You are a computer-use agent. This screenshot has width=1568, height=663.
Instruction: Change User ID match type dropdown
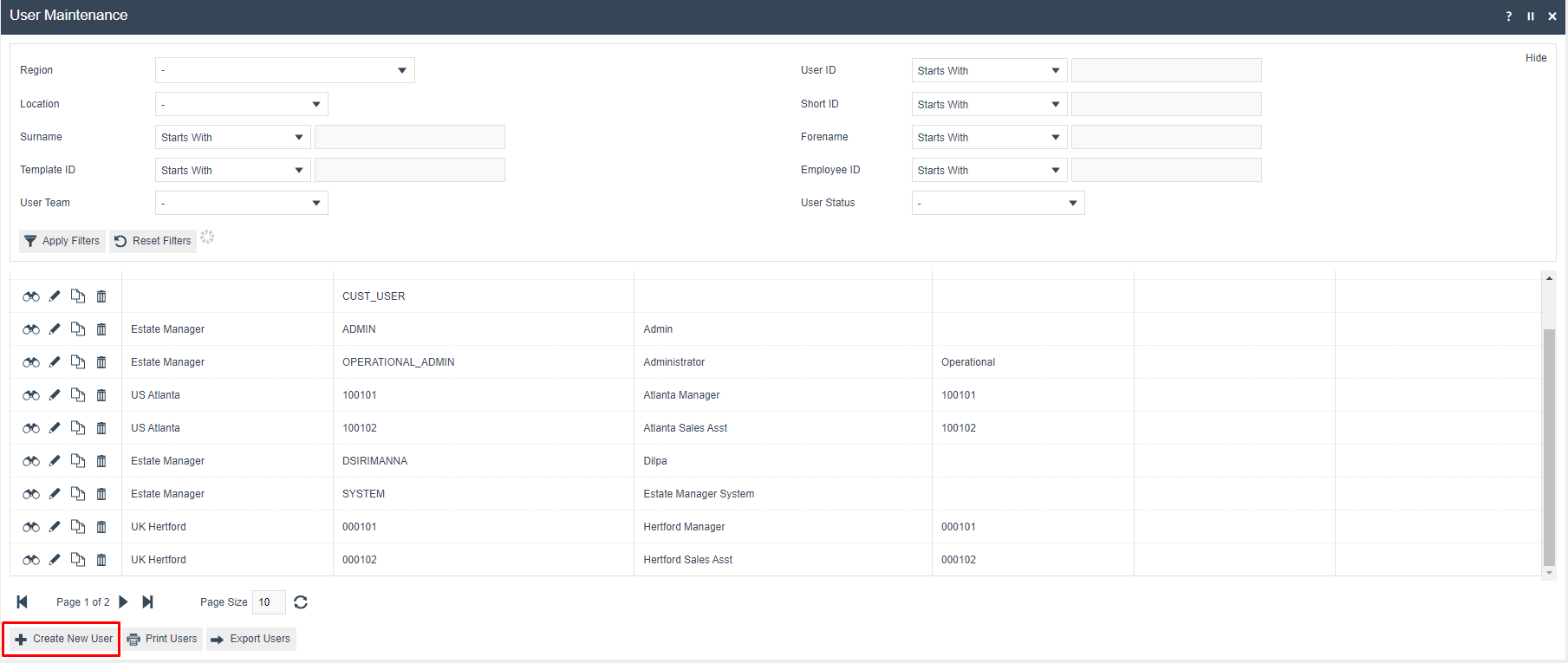[x=990, y=70]
